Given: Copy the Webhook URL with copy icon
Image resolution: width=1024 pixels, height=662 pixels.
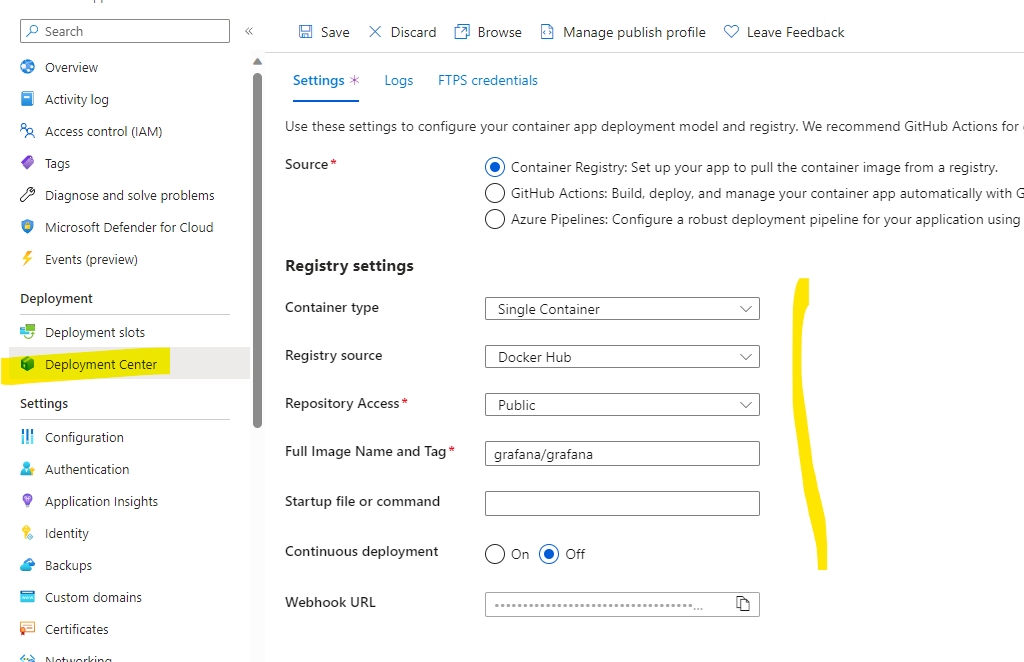Looking at the screenshot, I should [743, 604].
